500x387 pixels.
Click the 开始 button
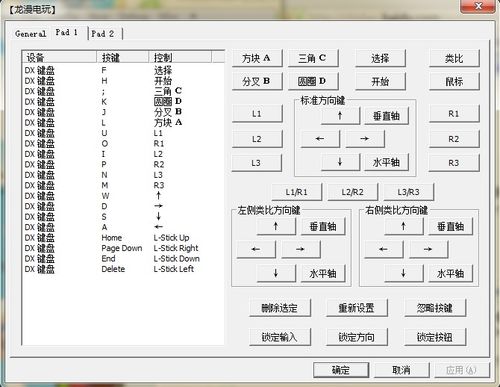point(380,81)
